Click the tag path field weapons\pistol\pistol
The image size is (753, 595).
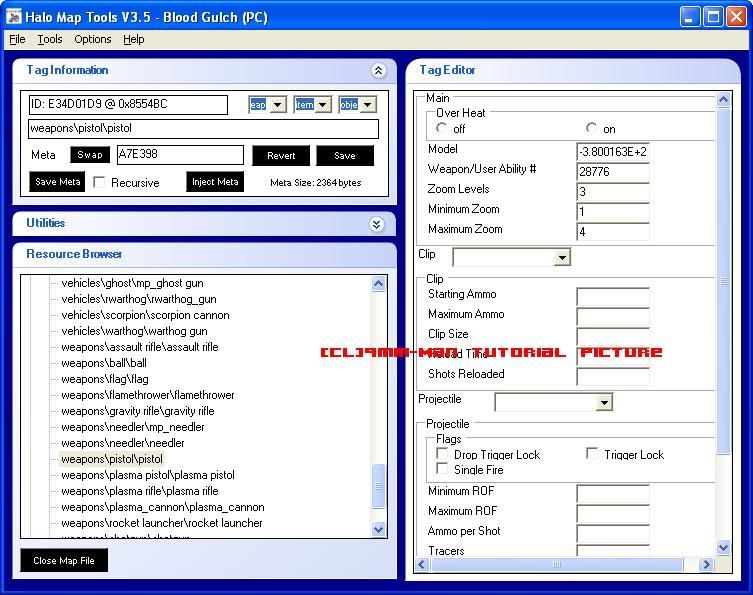(204, 129)
